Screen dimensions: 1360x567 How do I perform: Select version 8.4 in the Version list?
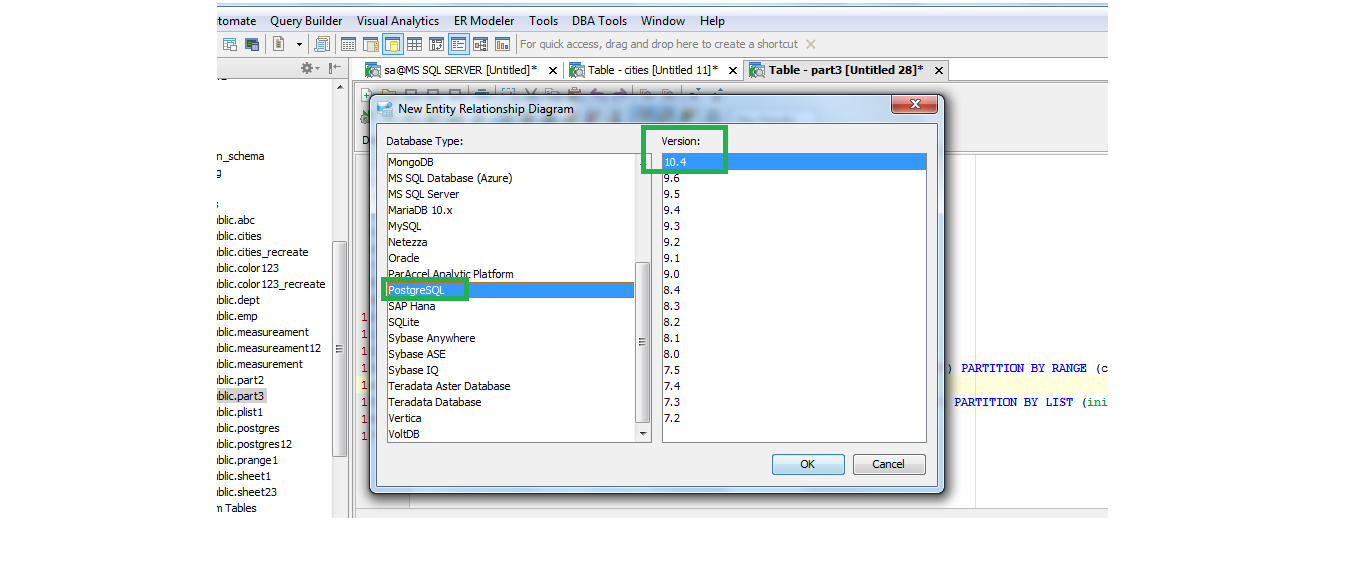(x=794, y=290)
